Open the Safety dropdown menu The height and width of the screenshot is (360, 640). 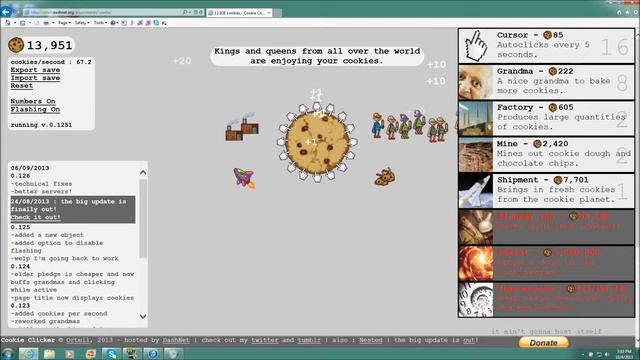pyautogui.click(x=82, y=23)
